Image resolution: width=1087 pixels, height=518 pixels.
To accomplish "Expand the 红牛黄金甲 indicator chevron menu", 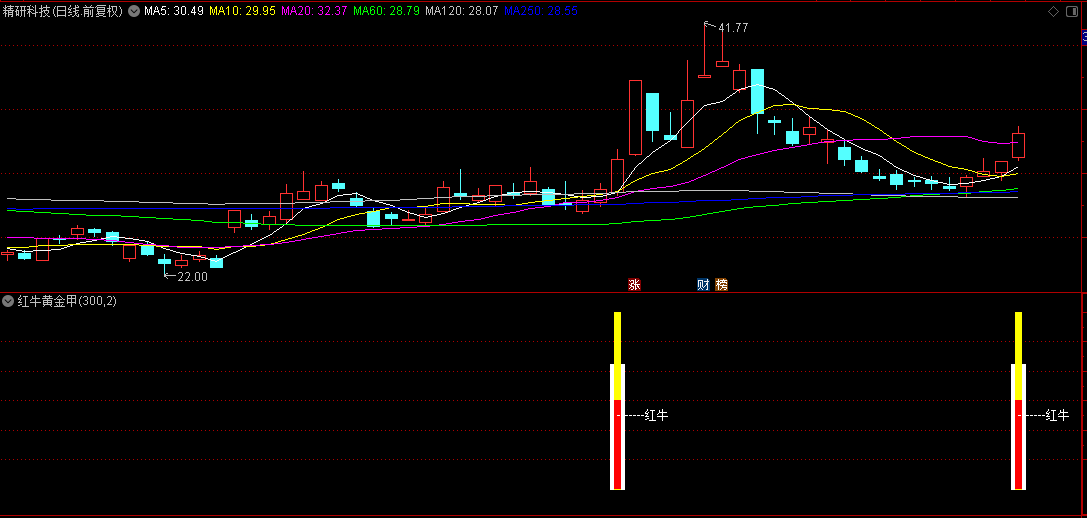I will (8, 301).
